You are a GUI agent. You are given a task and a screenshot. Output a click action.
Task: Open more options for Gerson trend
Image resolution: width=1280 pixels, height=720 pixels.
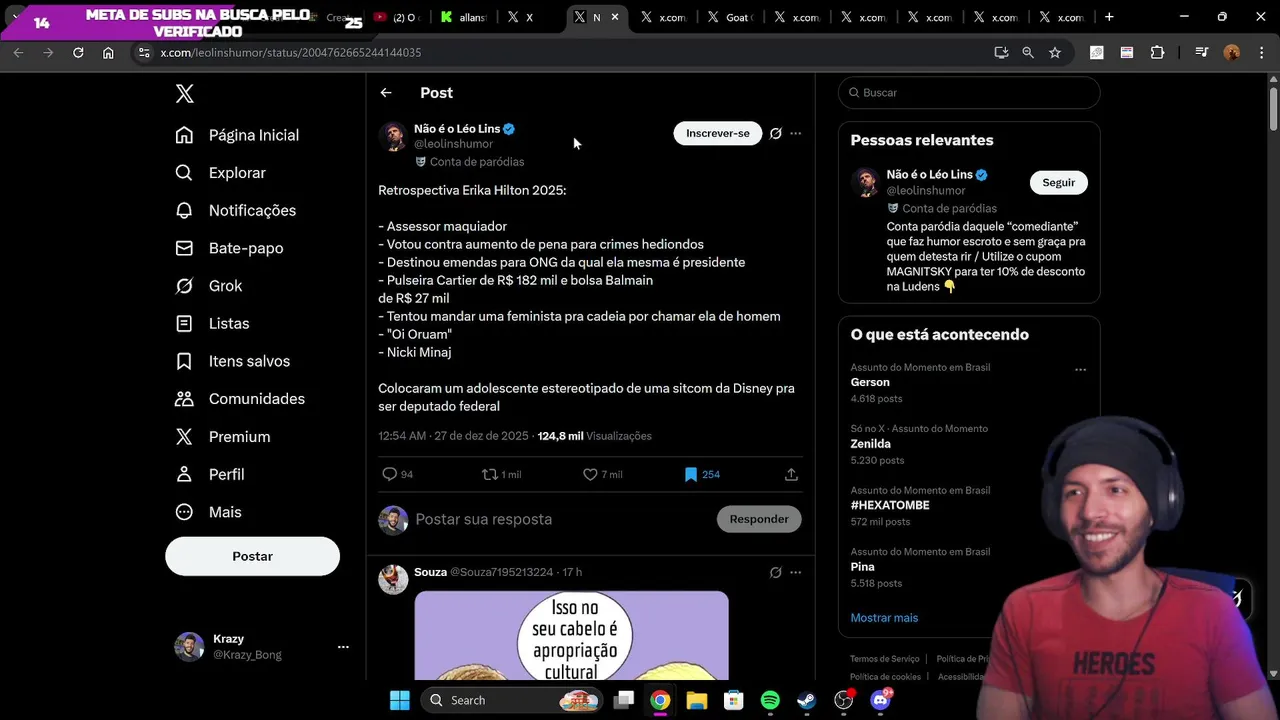click(1080, 370)
